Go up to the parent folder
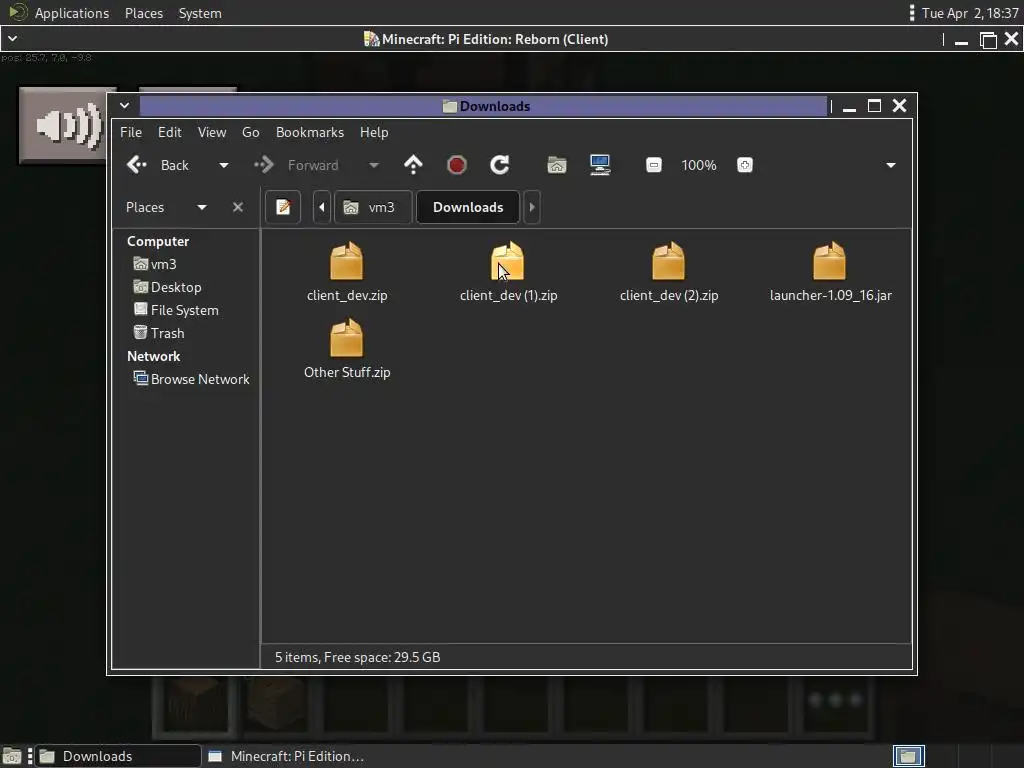This screenshot has height=768, width=1024. click(x=413, y=165)
